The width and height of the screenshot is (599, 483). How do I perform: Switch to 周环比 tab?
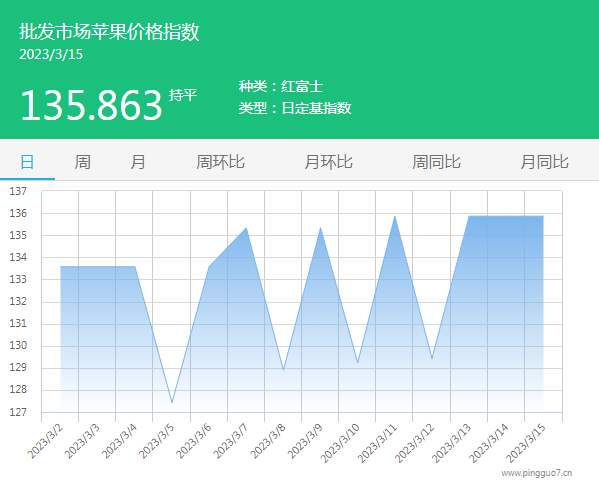(220, 162)
